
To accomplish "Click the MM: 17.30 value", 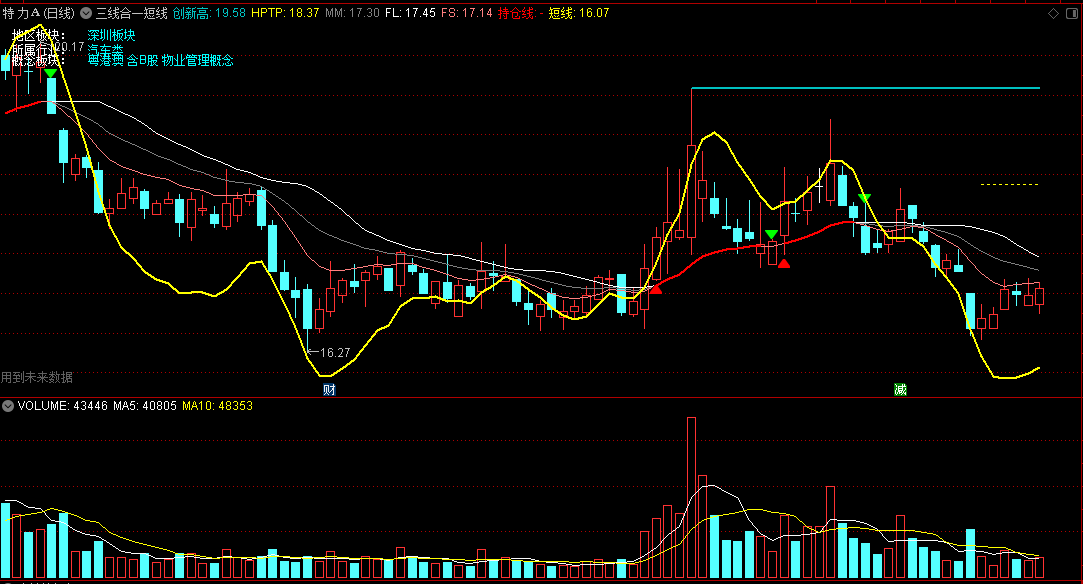I will coord(352,13).
